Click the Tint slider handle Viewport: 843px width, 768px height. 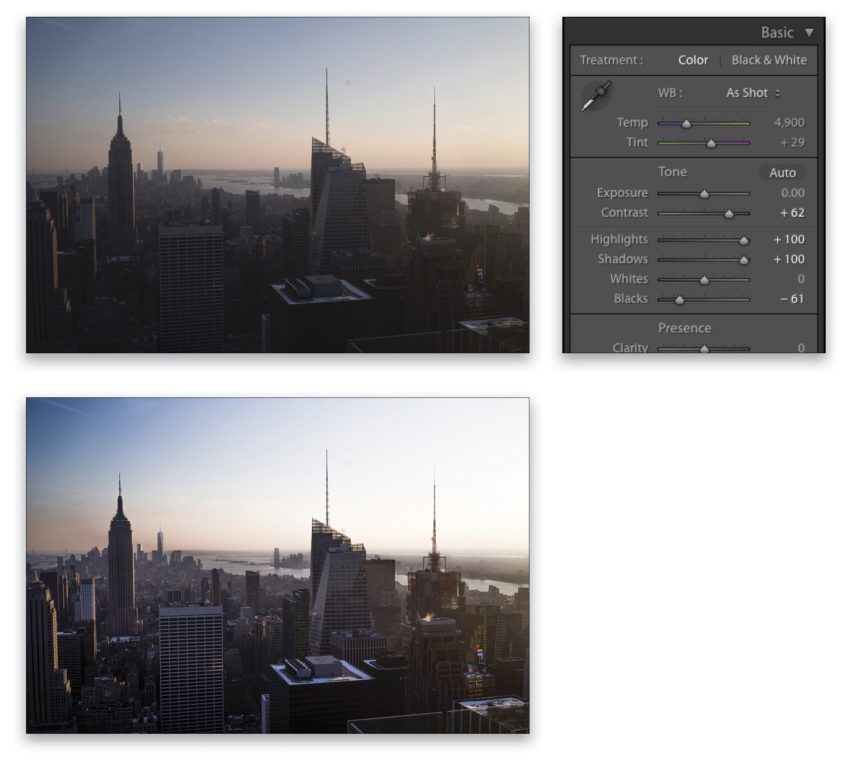[x=710, y=142]
